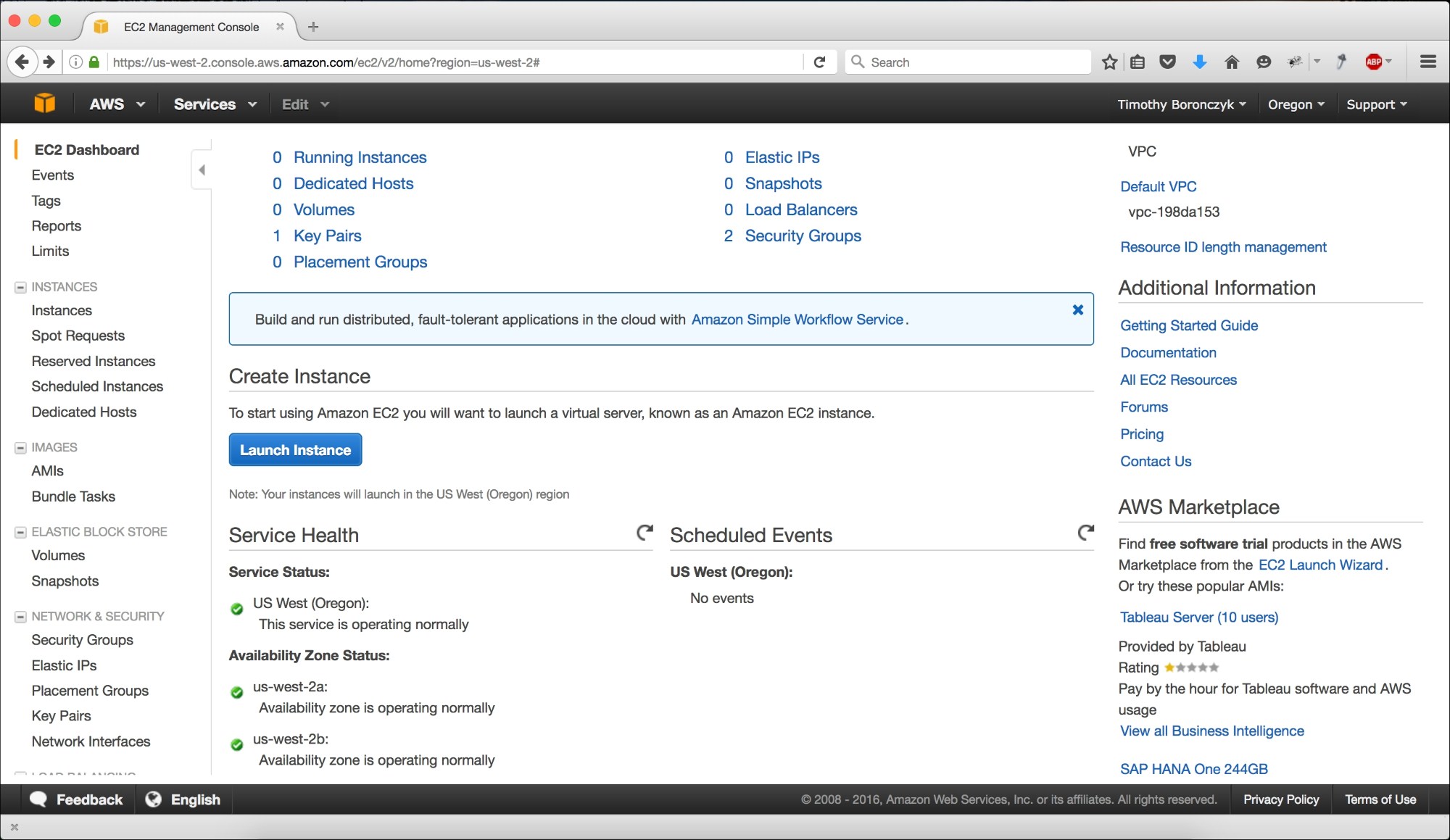1450x840 pixels.
Task: Collapse the NETWORK & SECURITY section
Action: click(x=21, y=617)
